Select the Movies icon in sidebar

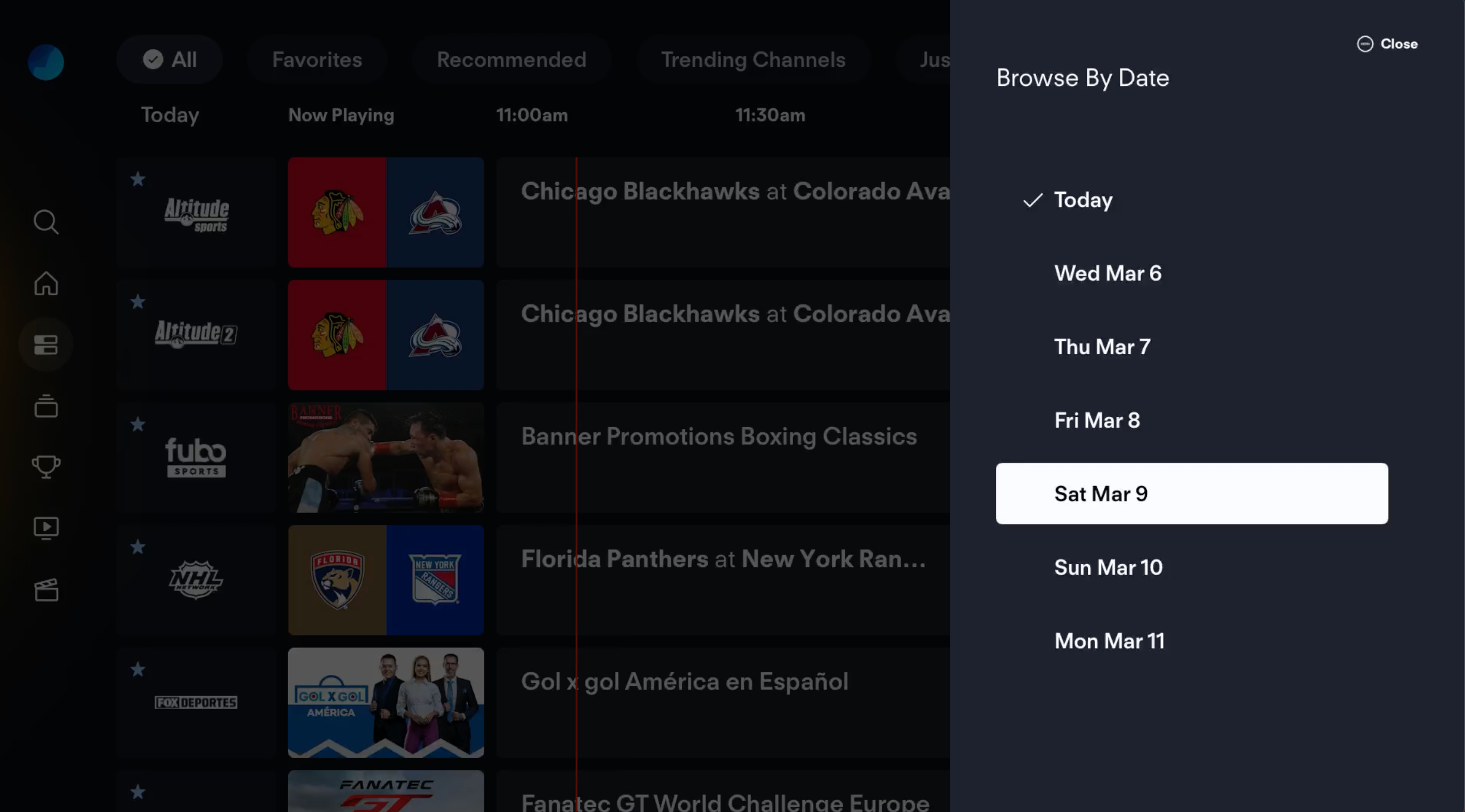click(x=46, y=589)
